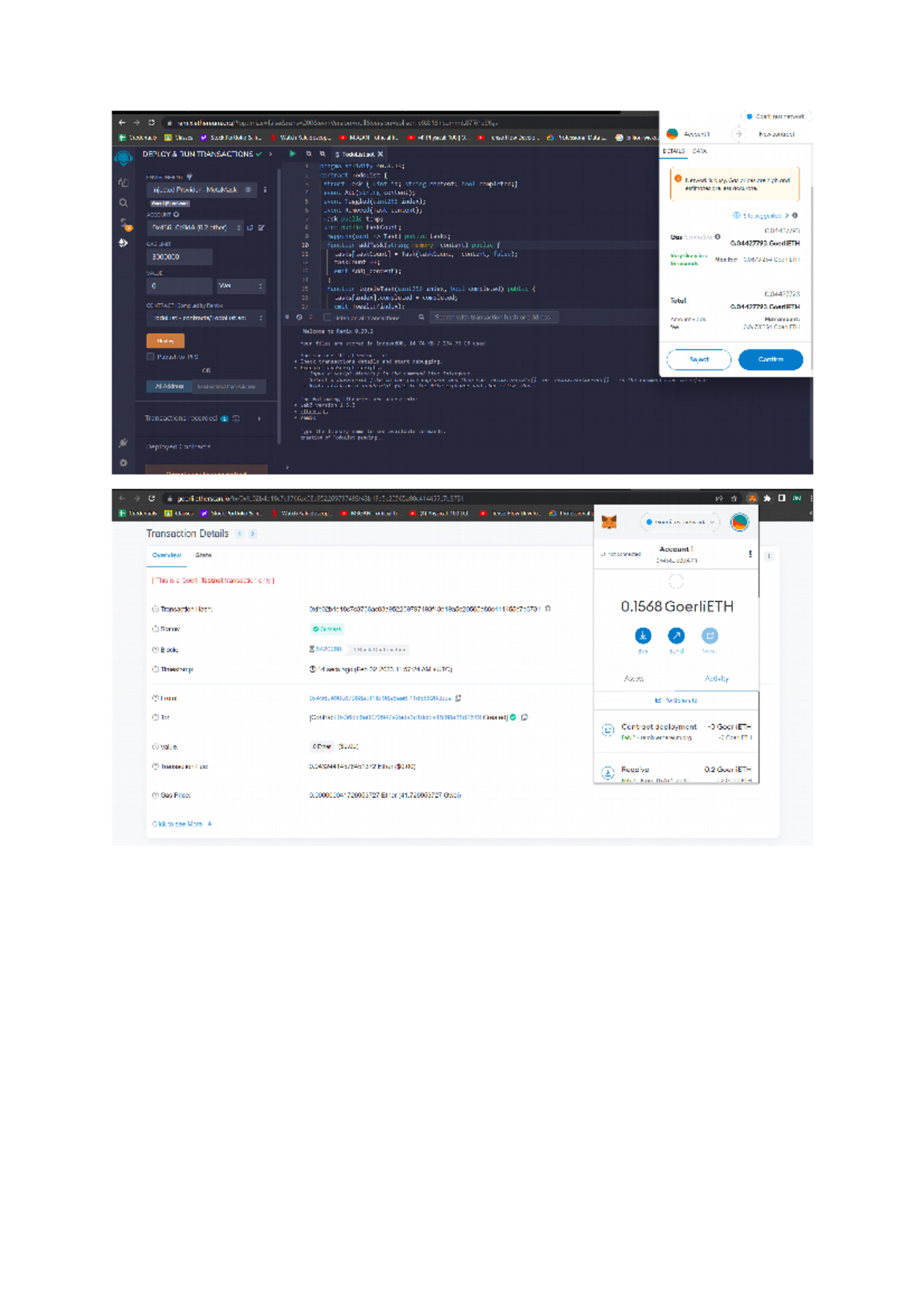Click the MetaMask fox logo
This screenshot has width=924, height=1308.
(x=609, y=522)
